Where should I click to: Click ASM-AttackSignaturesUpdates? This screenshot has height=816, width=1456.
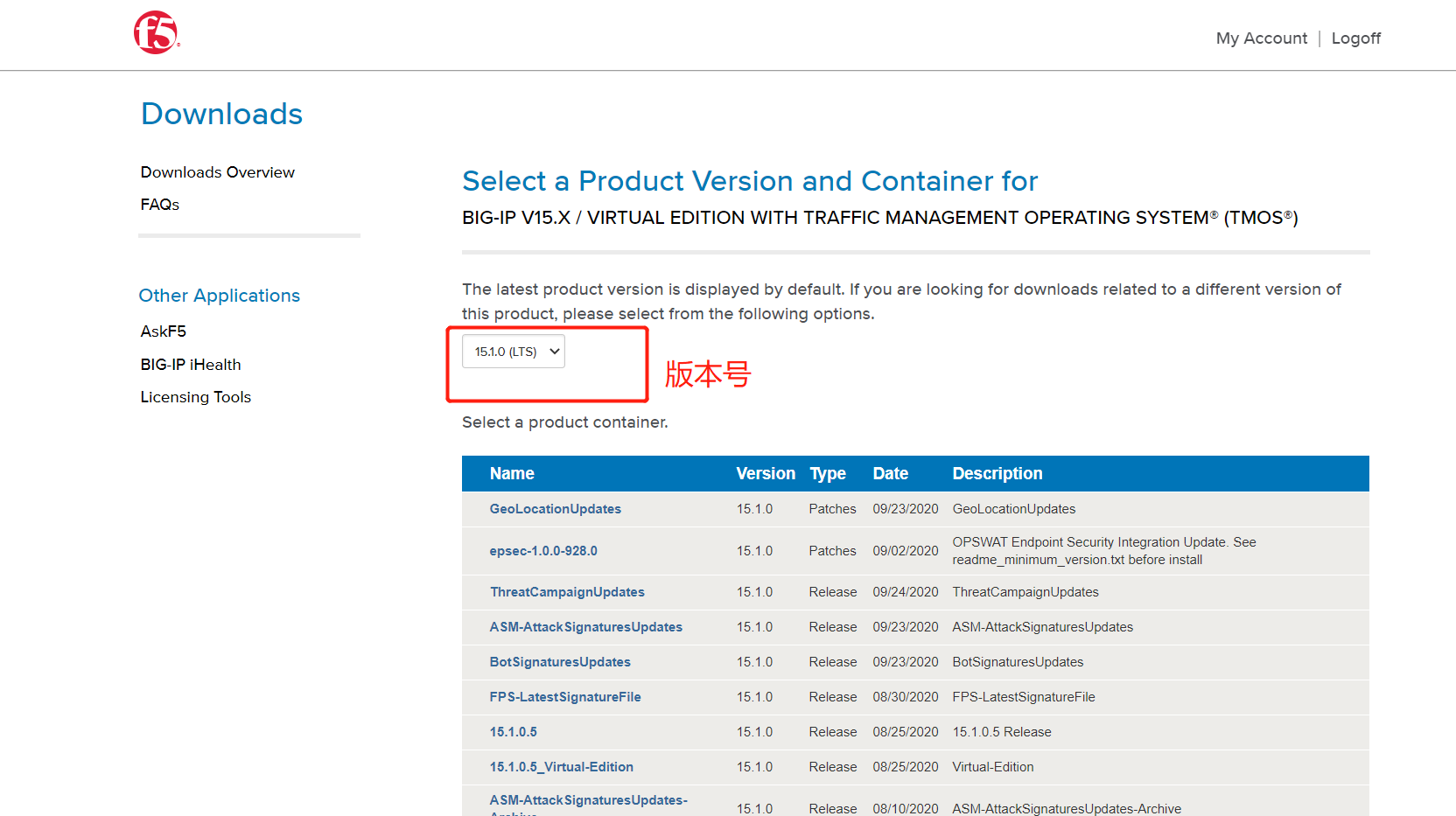(585, 627)
